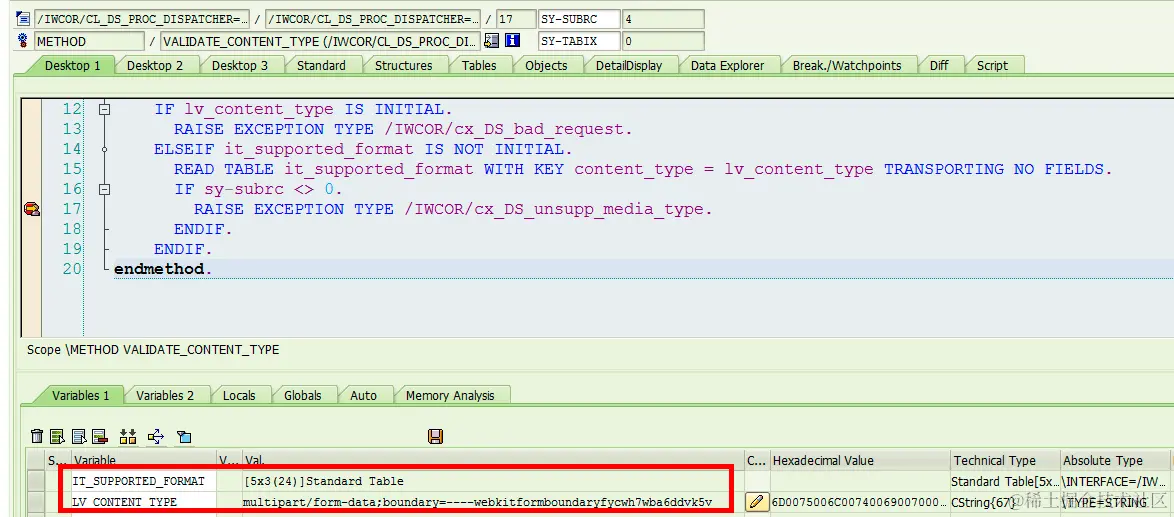Open the Standard tab

click(x=321, y=65)
